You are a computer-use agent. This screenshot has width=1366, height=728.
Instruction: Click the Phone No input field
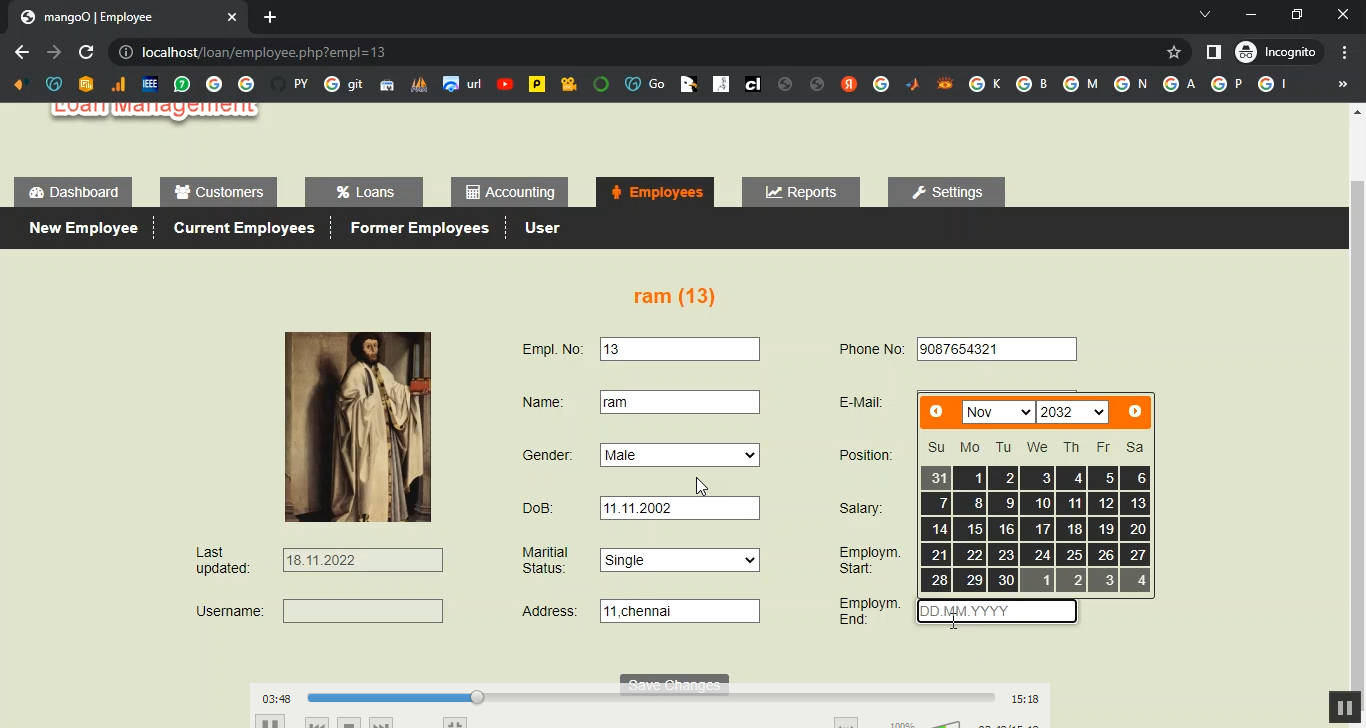pos(997,349)
